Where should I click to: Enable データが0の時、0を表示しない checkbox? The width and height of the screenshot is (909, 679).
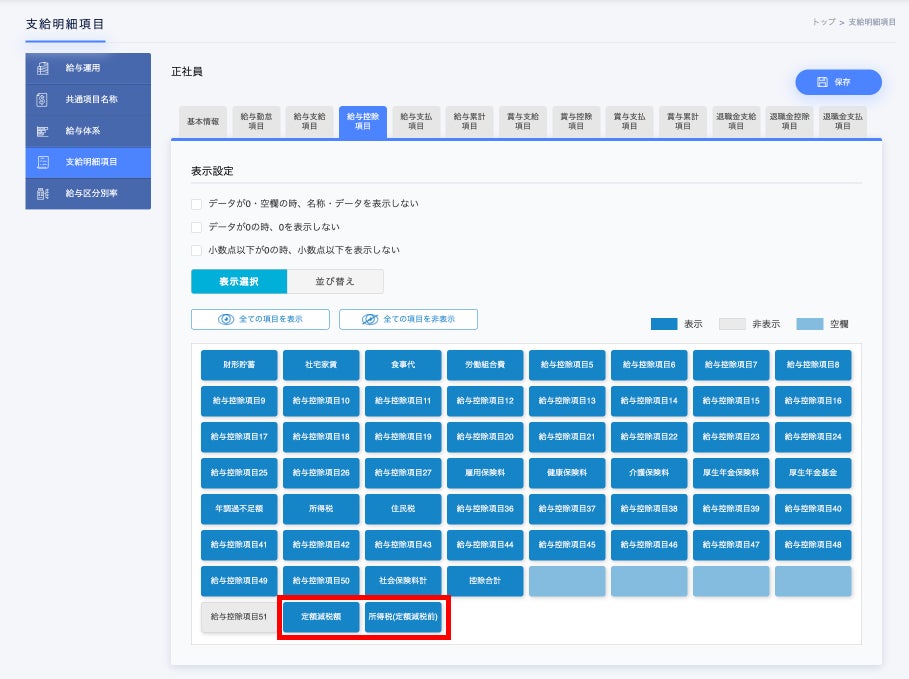197,227
